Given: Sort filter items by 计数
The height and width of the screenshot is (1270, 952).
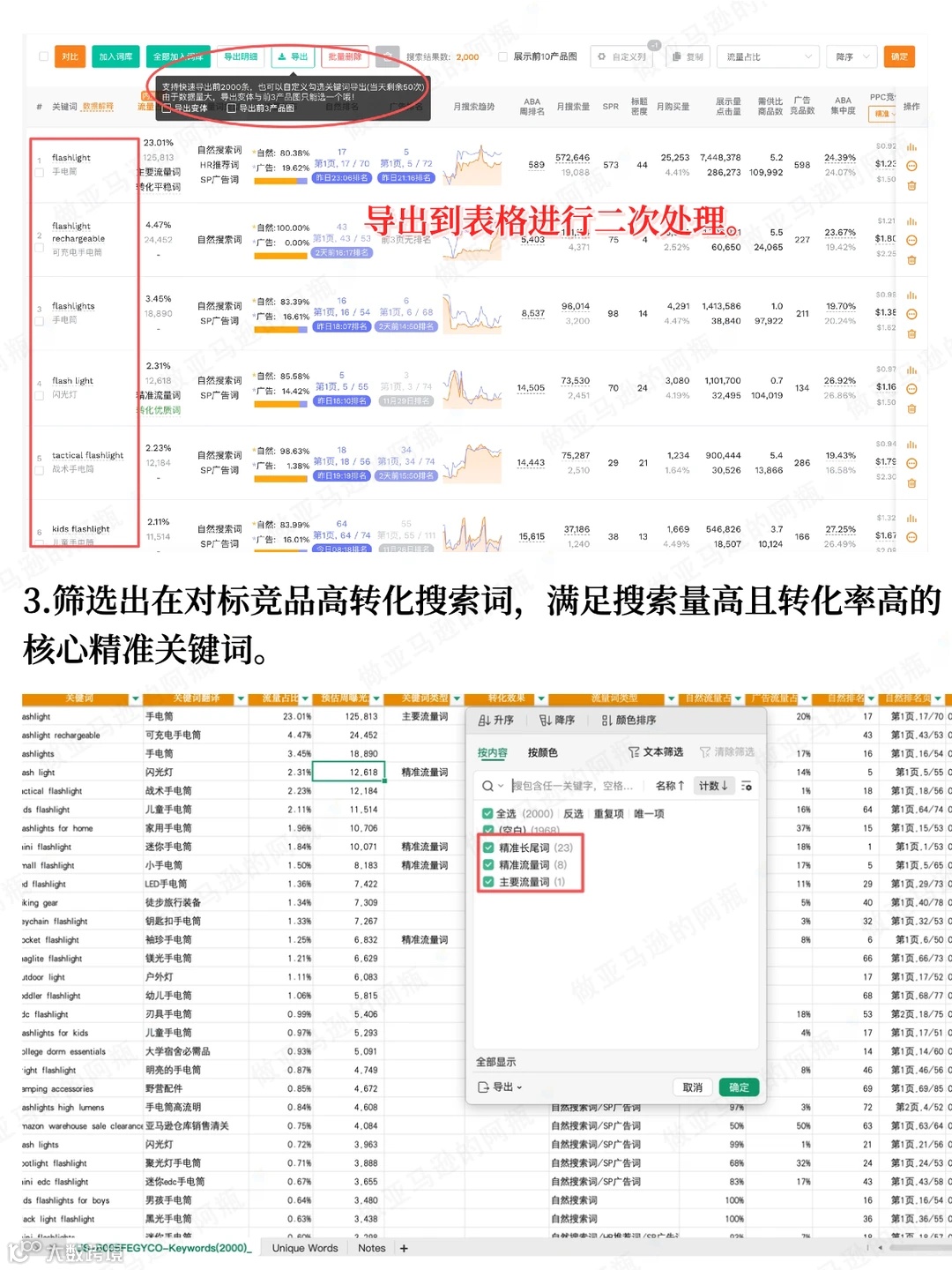Looking at the screenshot, I should (x=713, y=786).
